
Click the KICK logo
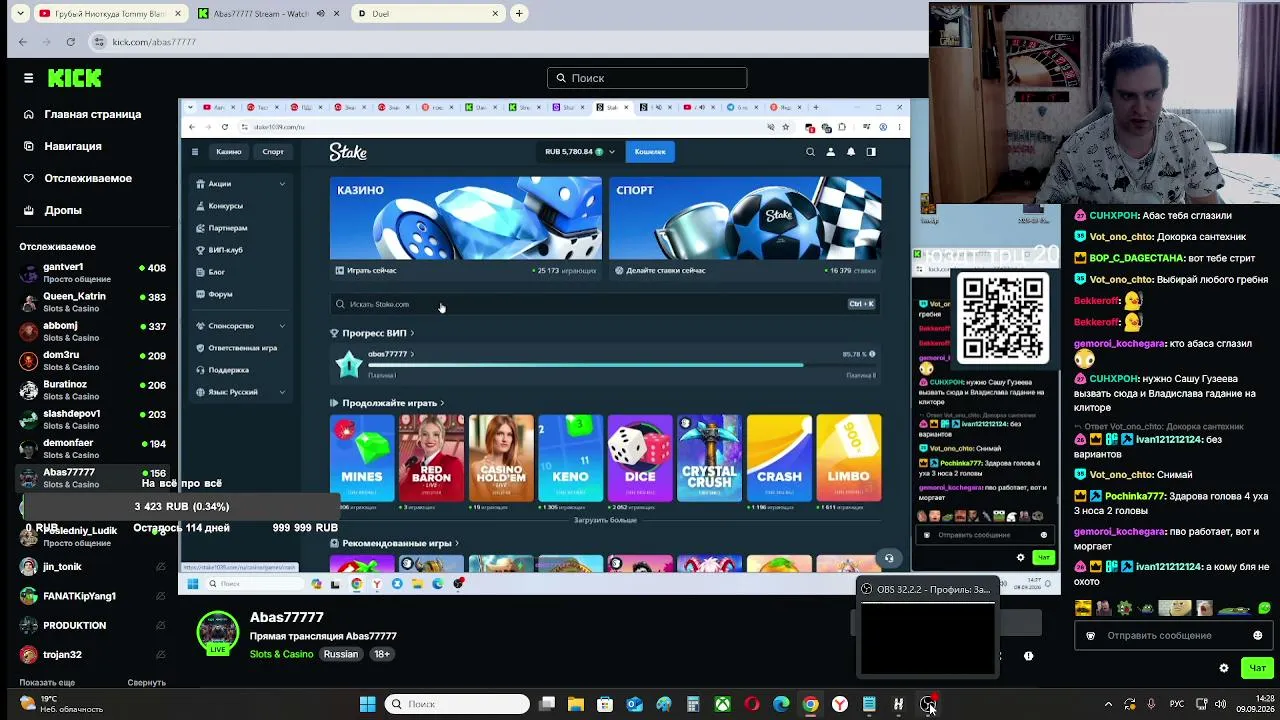pyautogui.click(x=74, y=78)
